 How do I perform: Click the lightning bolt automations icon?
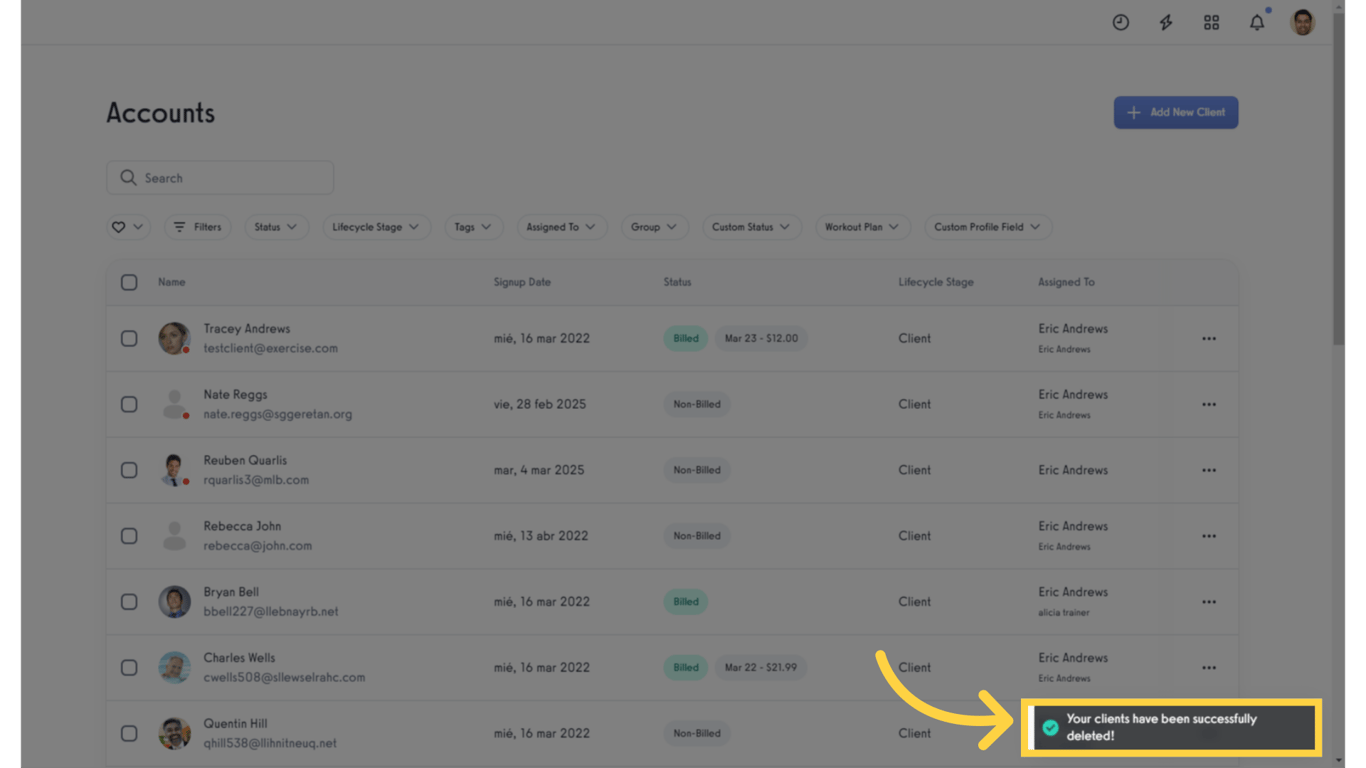tap(1166, 22)
